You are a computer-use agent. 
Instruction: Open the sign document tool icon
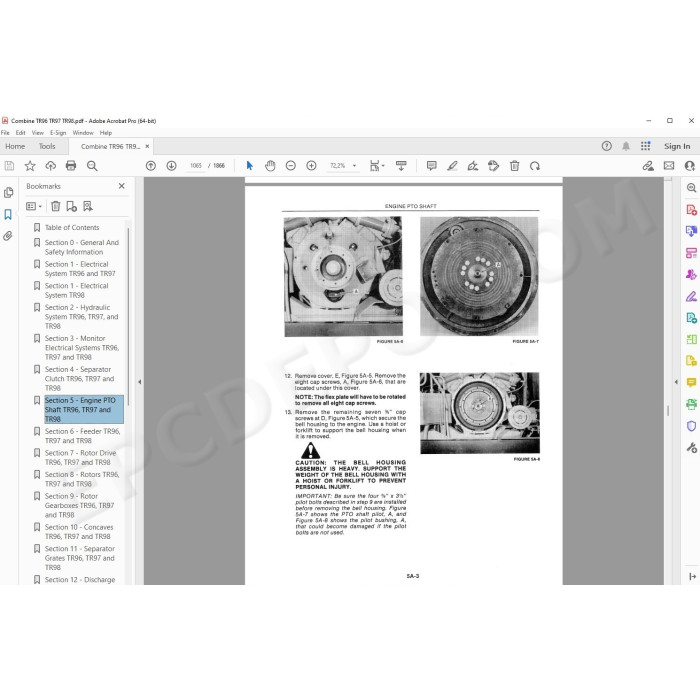click(x=473, y=166)
